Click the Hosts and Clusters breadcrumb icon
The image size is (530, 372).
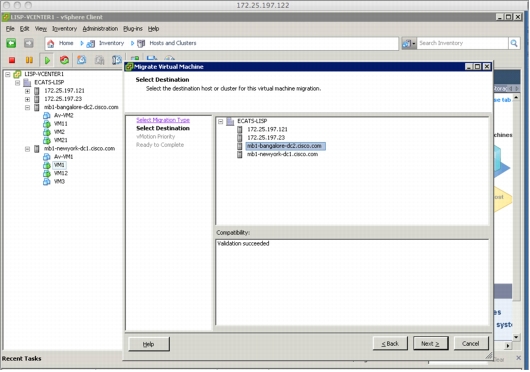coord(141,43)
